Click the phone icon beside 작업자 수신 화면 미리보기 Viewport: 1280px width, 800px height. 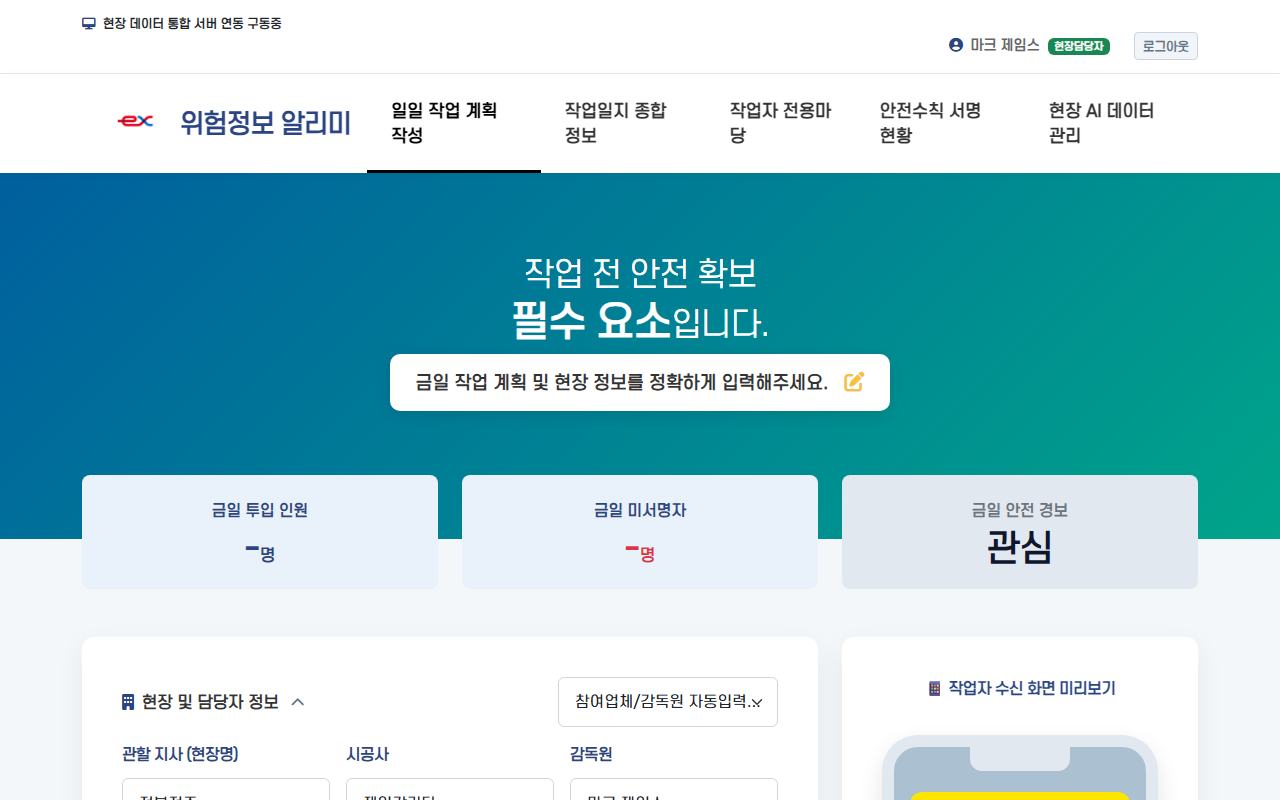(x=935, y=688)
